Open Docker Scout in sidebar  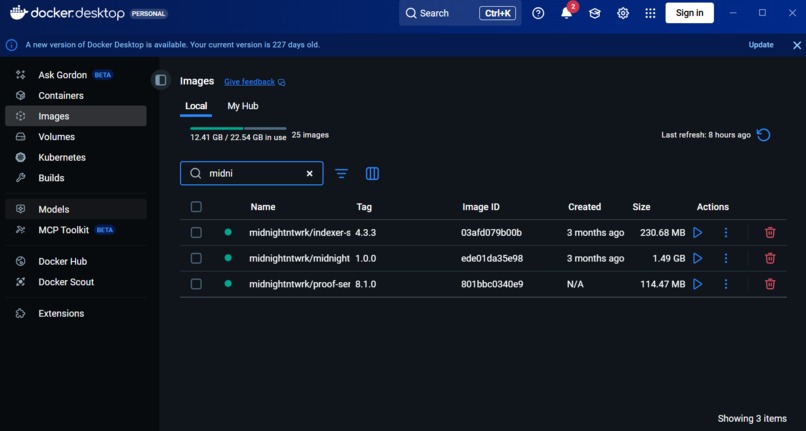(76, 282)
